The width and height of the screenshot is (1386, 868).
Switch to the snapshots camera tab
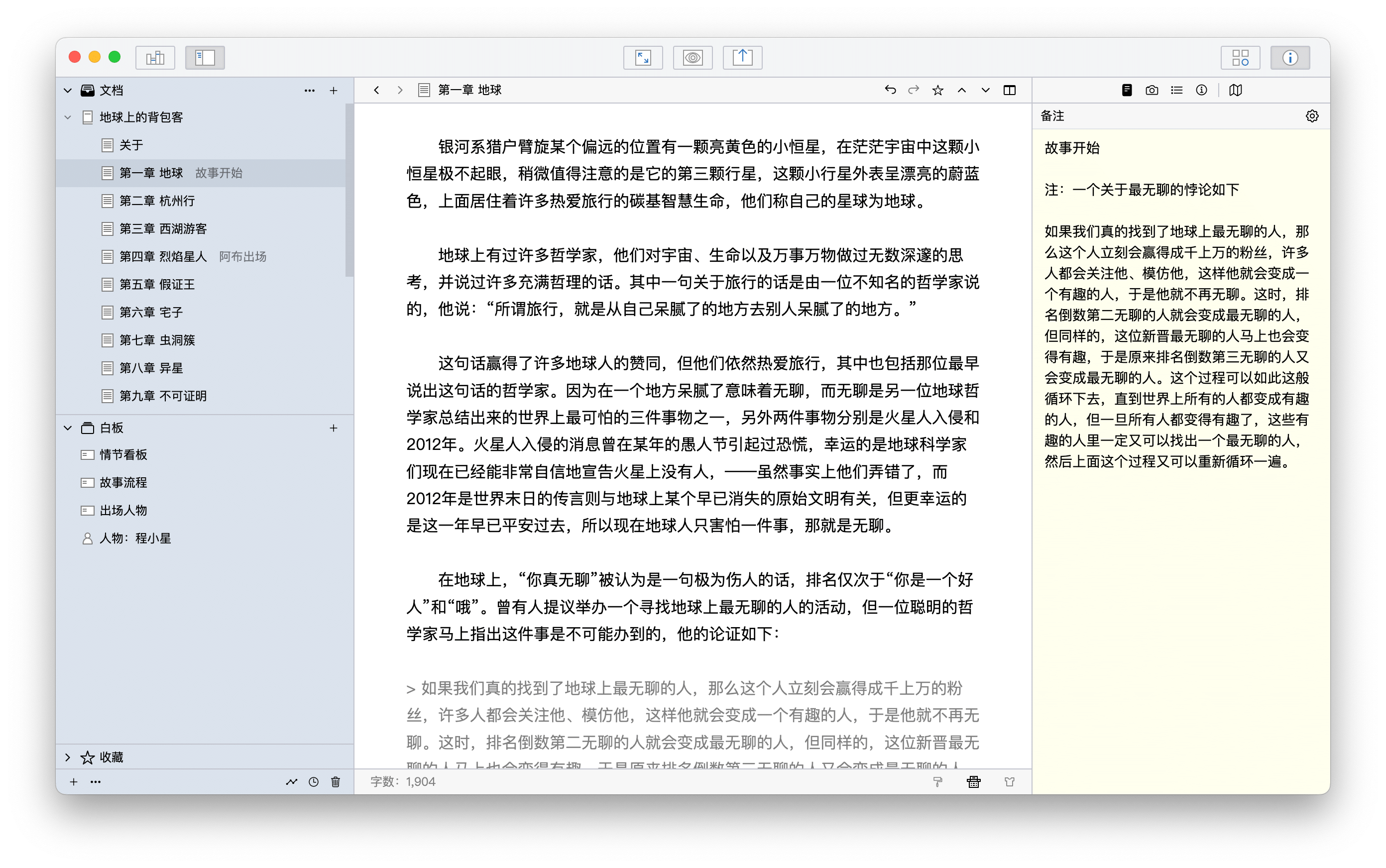click(1152, 90)
